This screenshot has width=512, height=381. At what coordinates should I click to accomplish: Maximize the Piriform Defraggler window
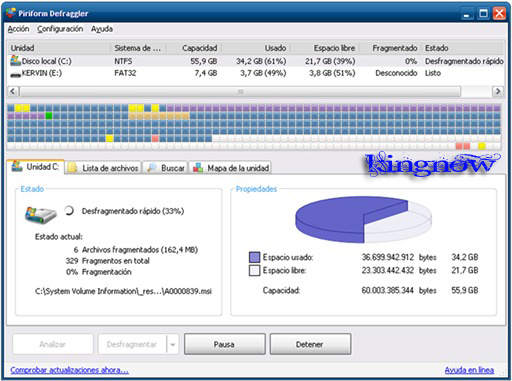(x=483, y=14)
